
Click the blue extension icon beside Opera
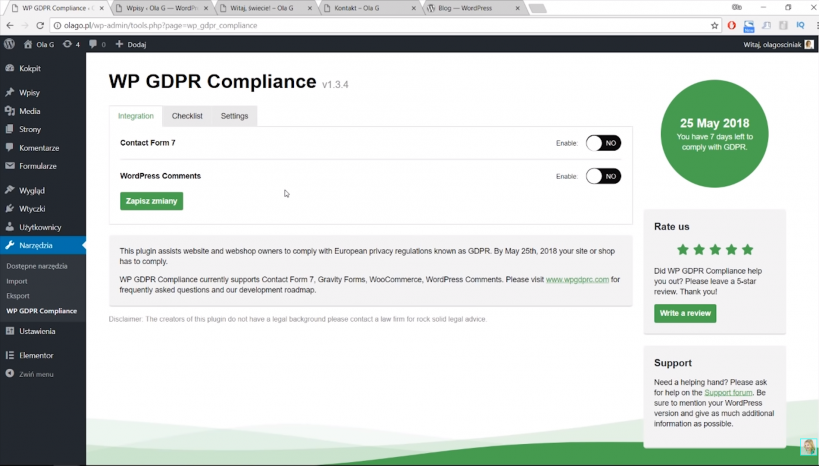[x=749, y=25]
